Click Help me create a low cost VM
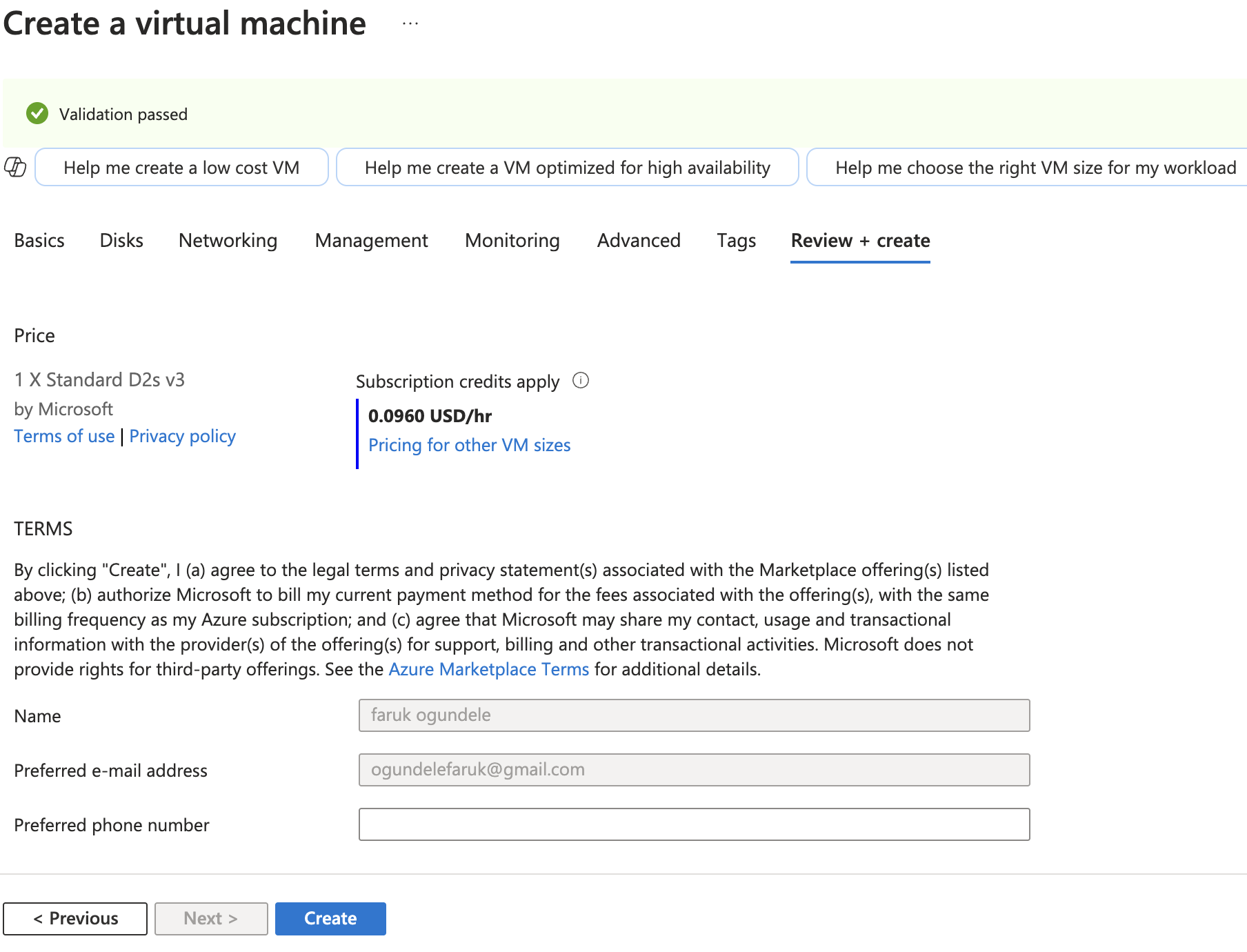This screenshot has height=952, width=1247. 181,168
